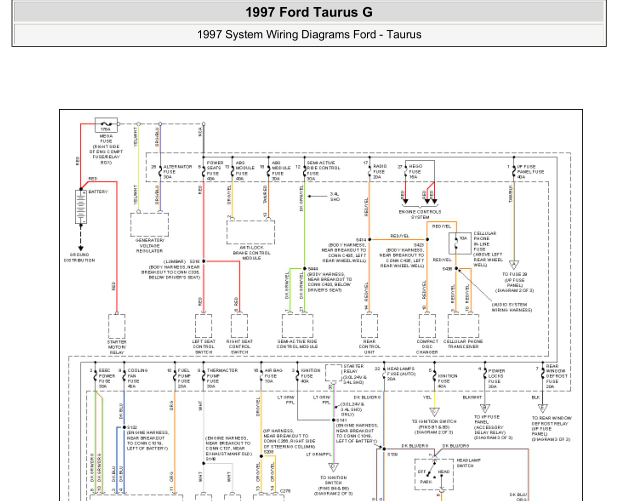Viewport: 630px width, 501px height.
Task: Click the 'SEMI-ACTIVE RIDE CONTROL FUSE' label
Action: (x=323, y=171)
